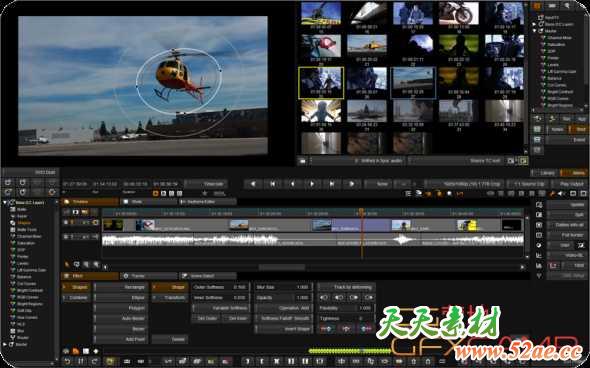
Task: Switch to the Slots tab
Action: coord(148,202)
